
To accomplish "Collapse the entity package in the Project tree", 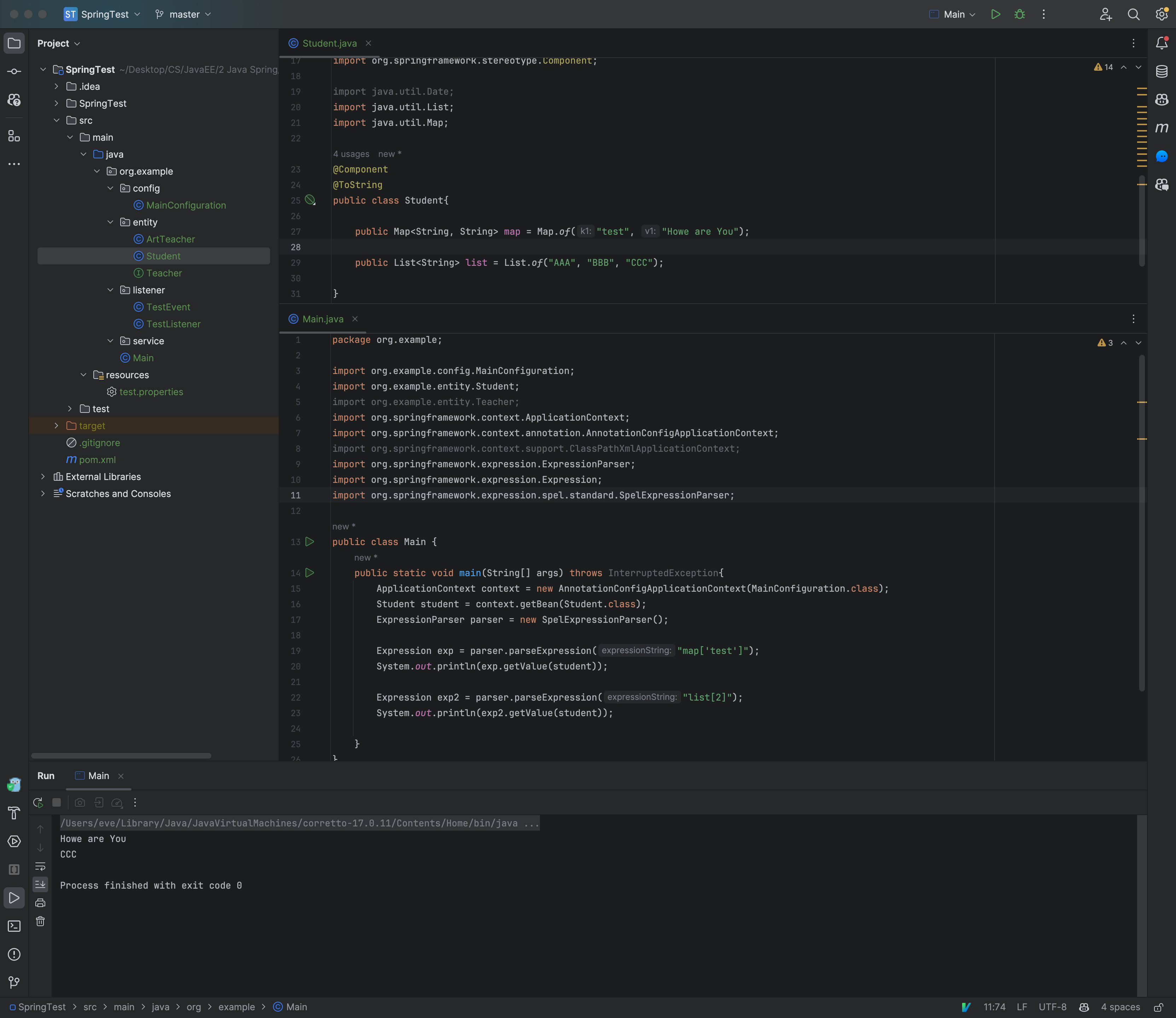I will 111,222.
